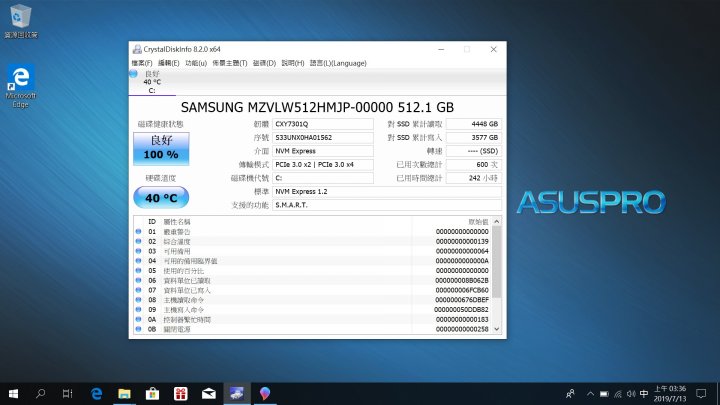Open Task View from the taskbar
The width and height of the screenshot is (720, 405).
68,394
